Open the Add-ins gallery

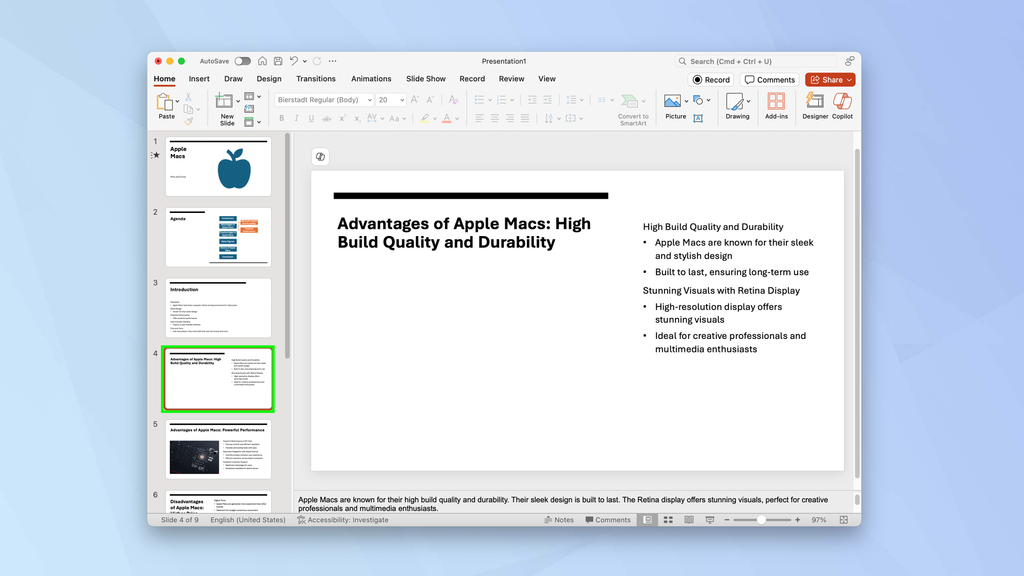point(776,107)
